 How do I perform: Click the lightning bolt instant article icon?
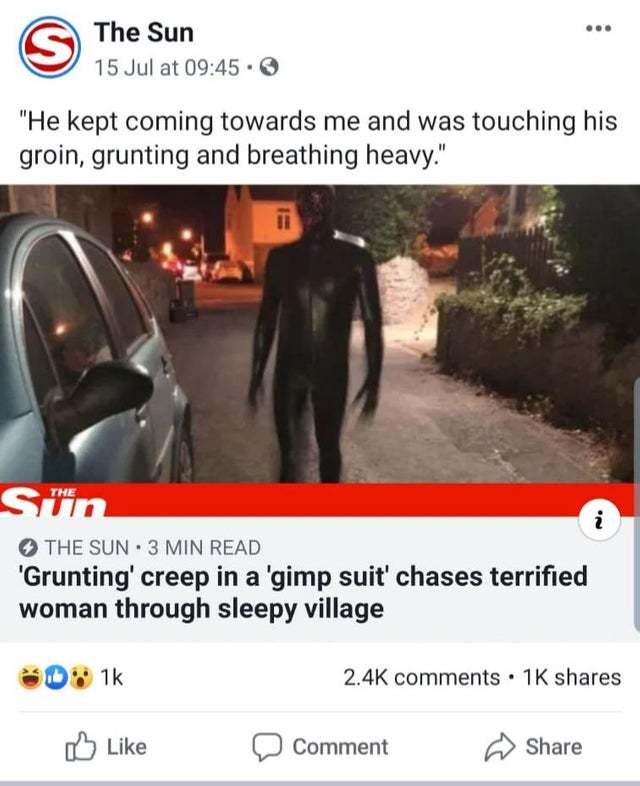[x=28, y=548]
